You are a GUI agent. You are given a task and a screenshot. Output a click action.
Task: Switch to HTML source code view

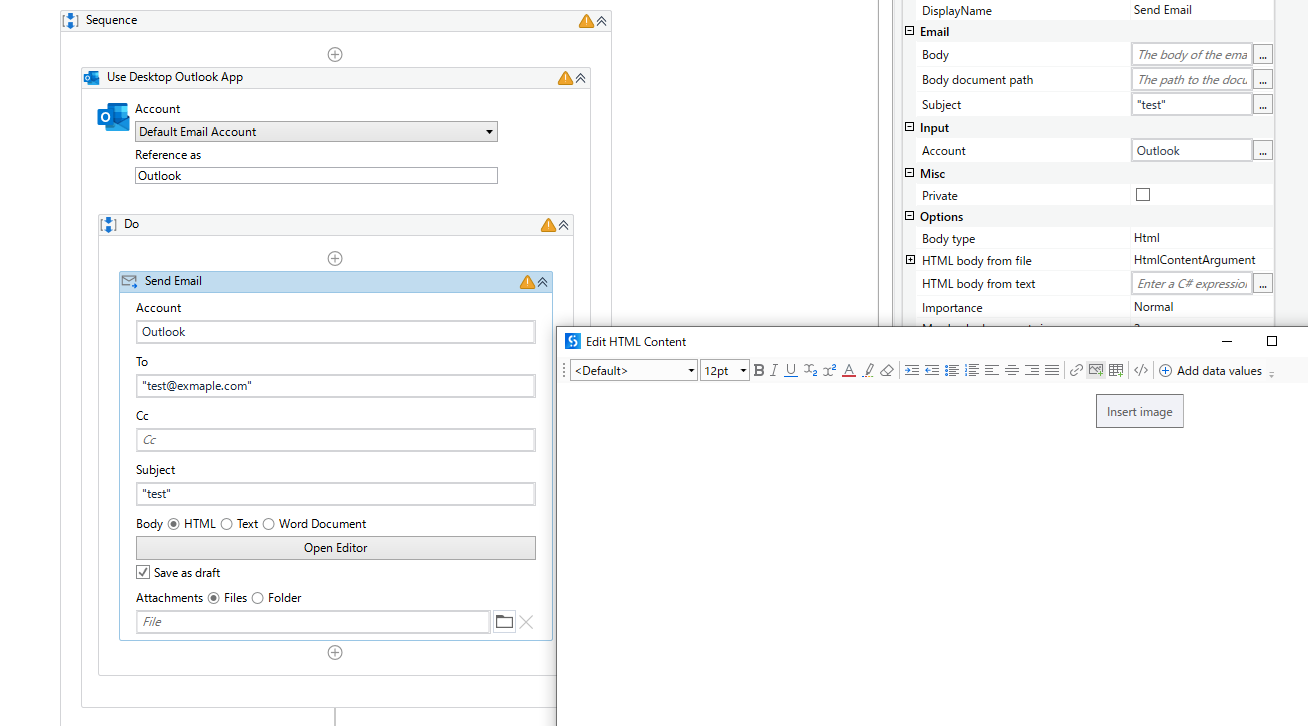coord(1140,370)
